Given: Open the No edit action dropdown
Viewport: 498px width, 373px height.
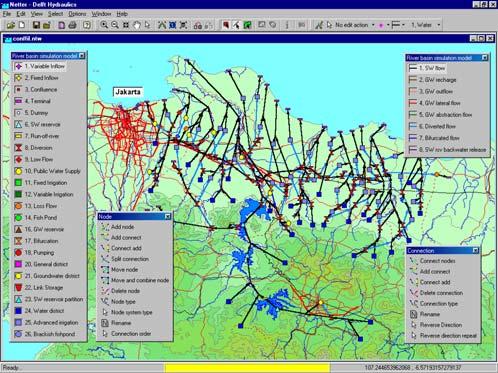Looking at the screenshot, I should 373,25.
